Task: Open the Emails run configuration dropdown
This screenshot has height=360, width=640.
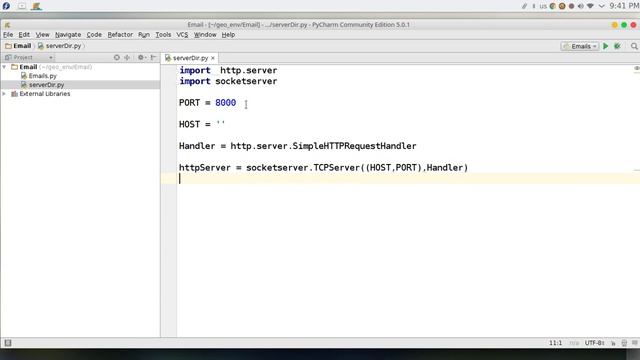Action: pos(580,46)
